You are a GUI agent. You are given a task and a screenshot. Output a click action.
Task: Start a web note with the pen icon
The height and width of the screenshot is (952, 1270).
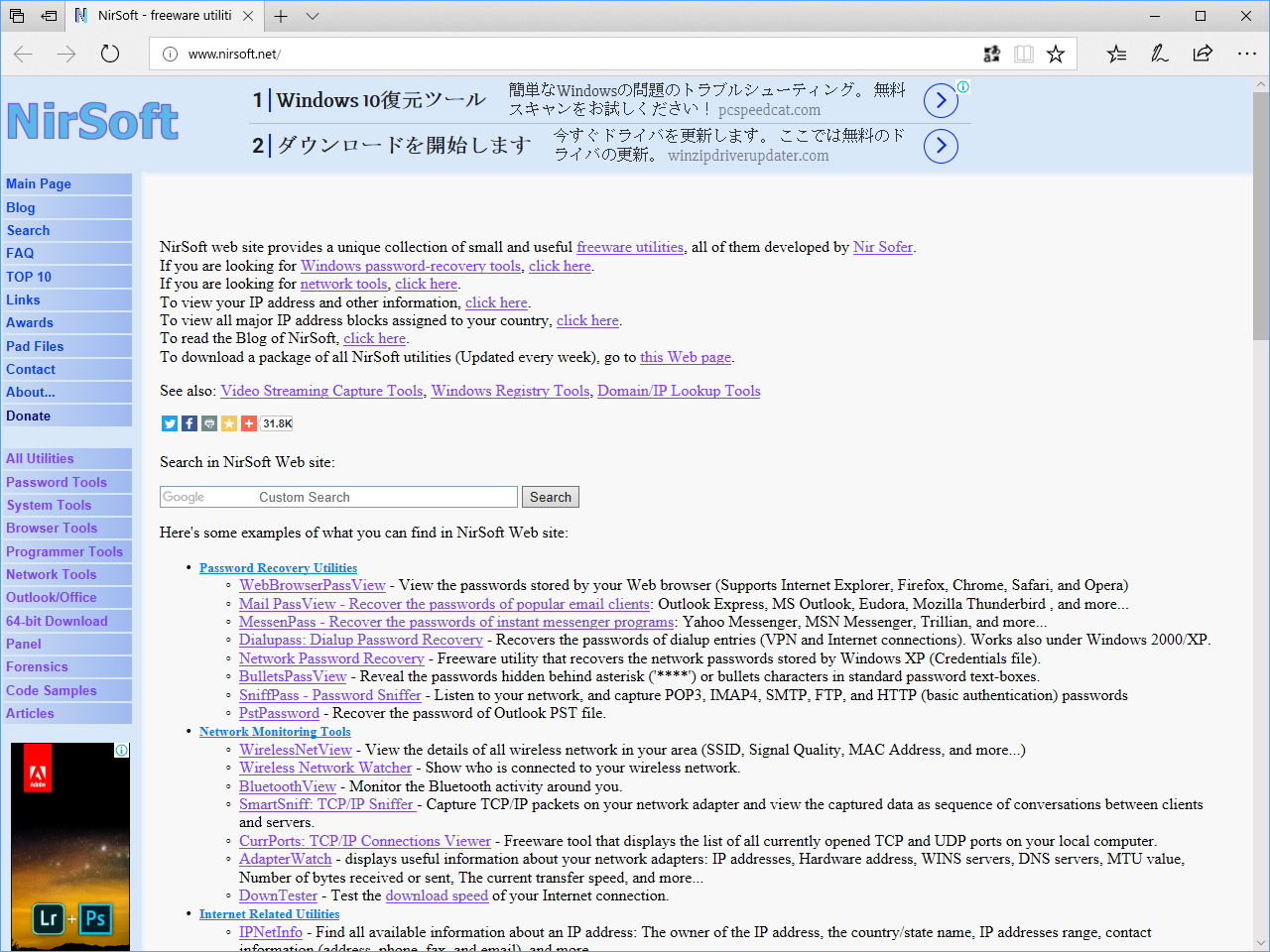coord(1159,54)
